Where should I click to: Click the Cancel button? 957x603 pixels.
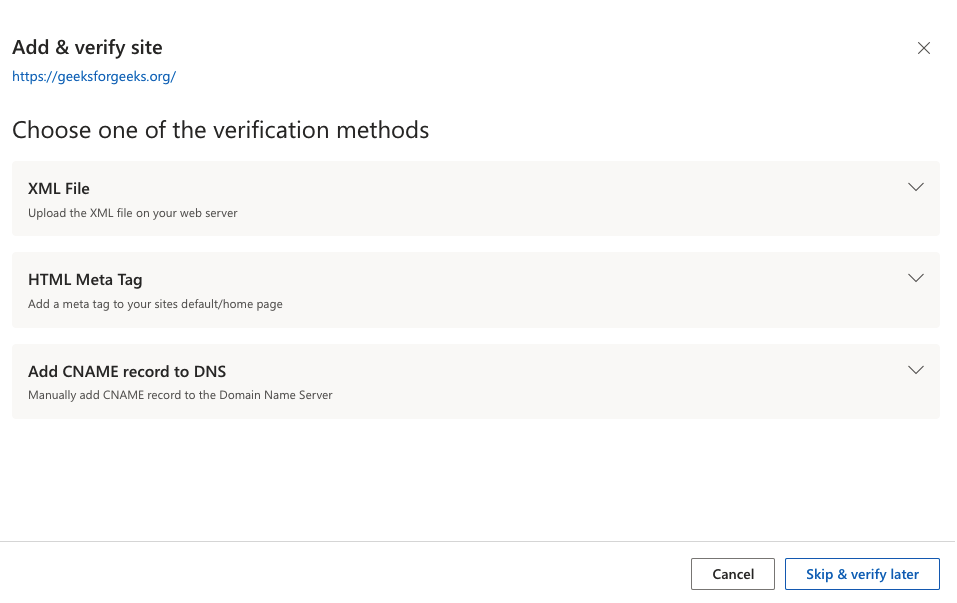coord(732,574)
